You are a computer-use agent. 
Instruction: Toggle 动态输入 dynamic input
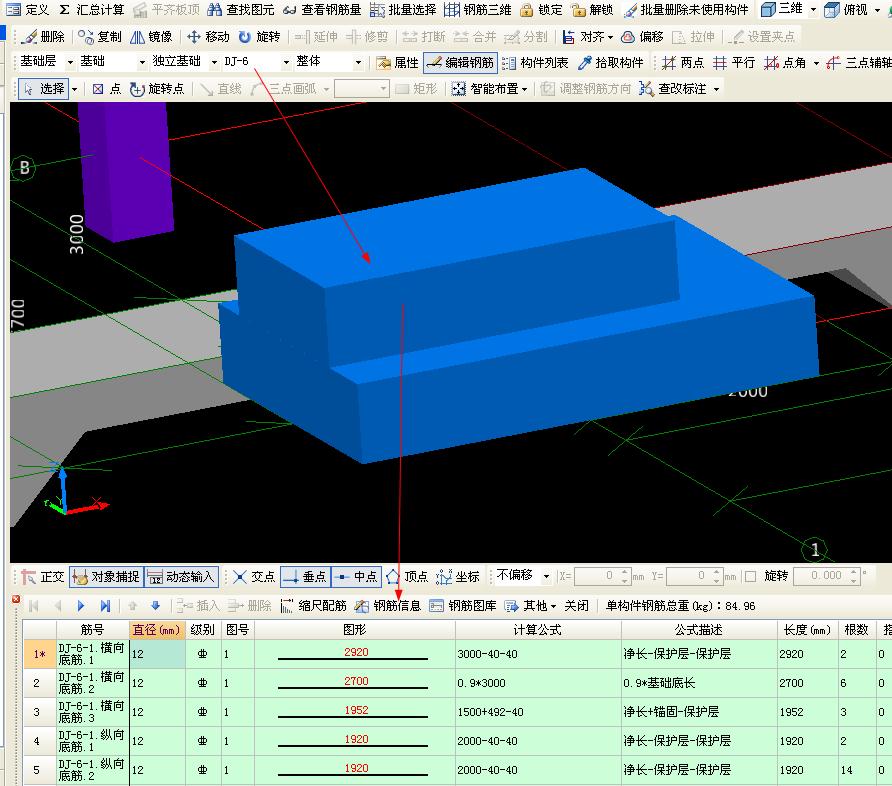181,577
